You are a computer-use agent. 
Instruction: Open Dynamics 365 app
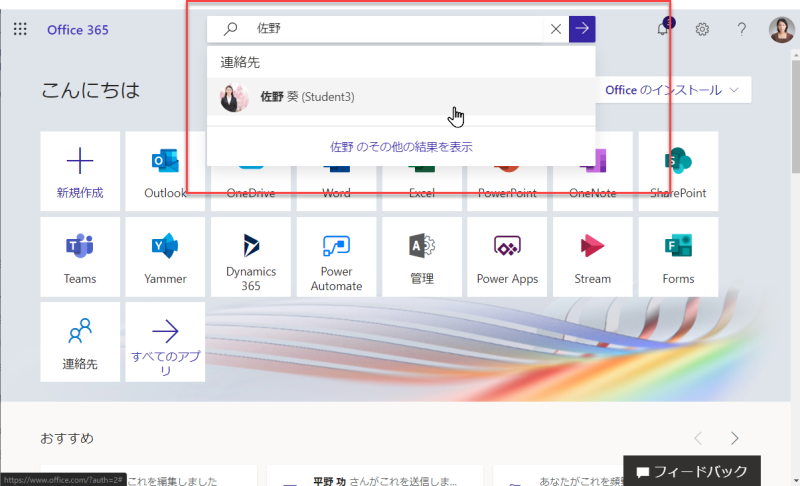pos(251,257)
